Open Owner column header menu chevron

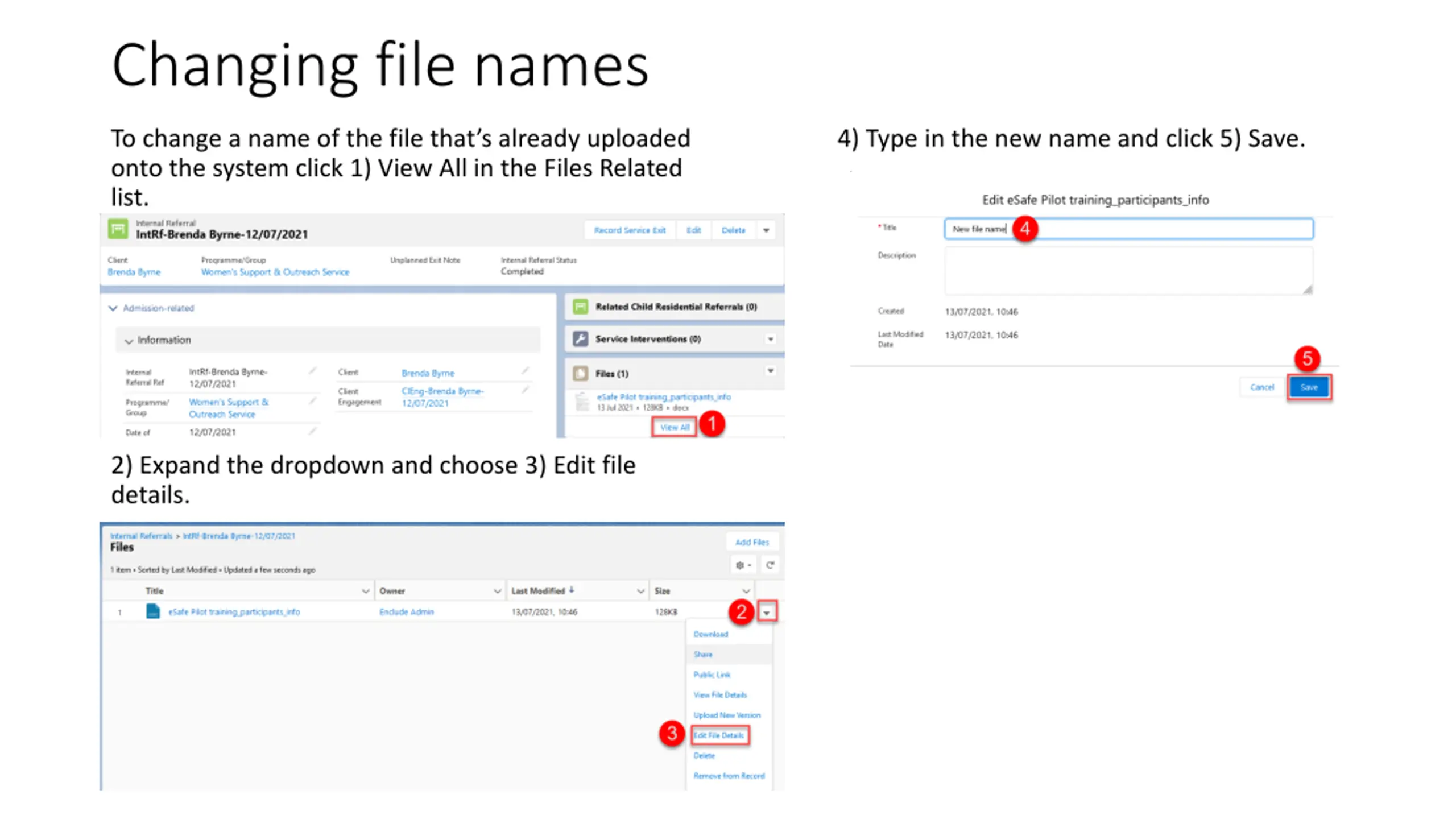click(x=497, y=591)
